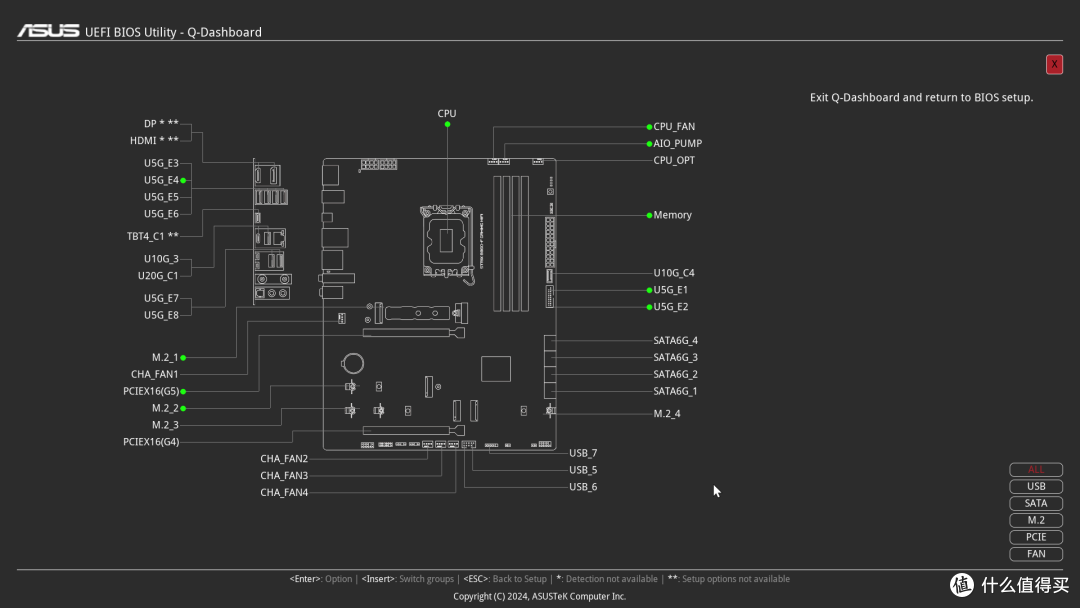Select the M.2_1 slot label

coord(165,357)
